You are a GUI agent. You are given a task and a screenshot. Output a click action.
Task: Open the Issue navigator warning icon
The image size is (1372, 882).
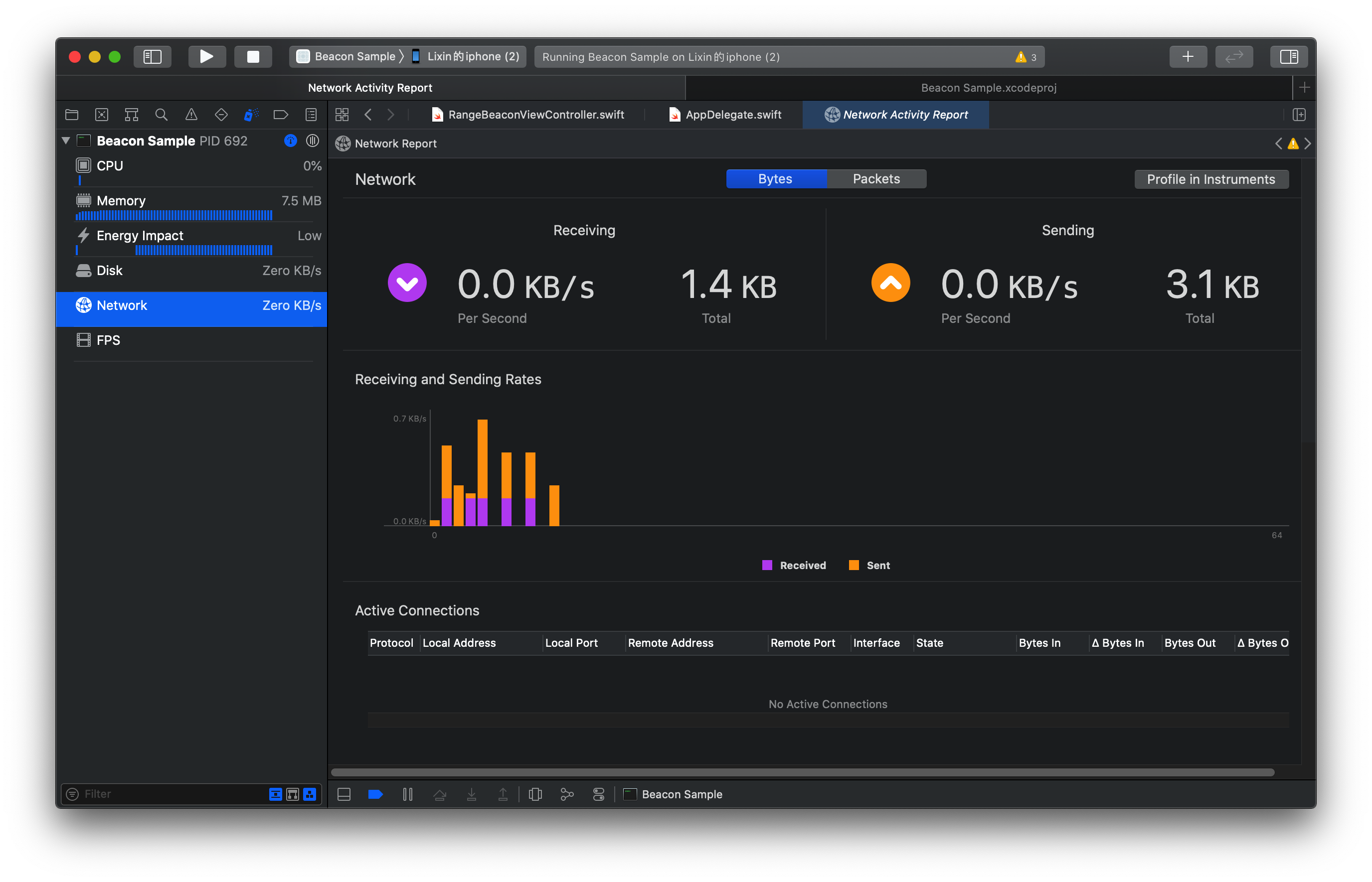coord(191,115)
